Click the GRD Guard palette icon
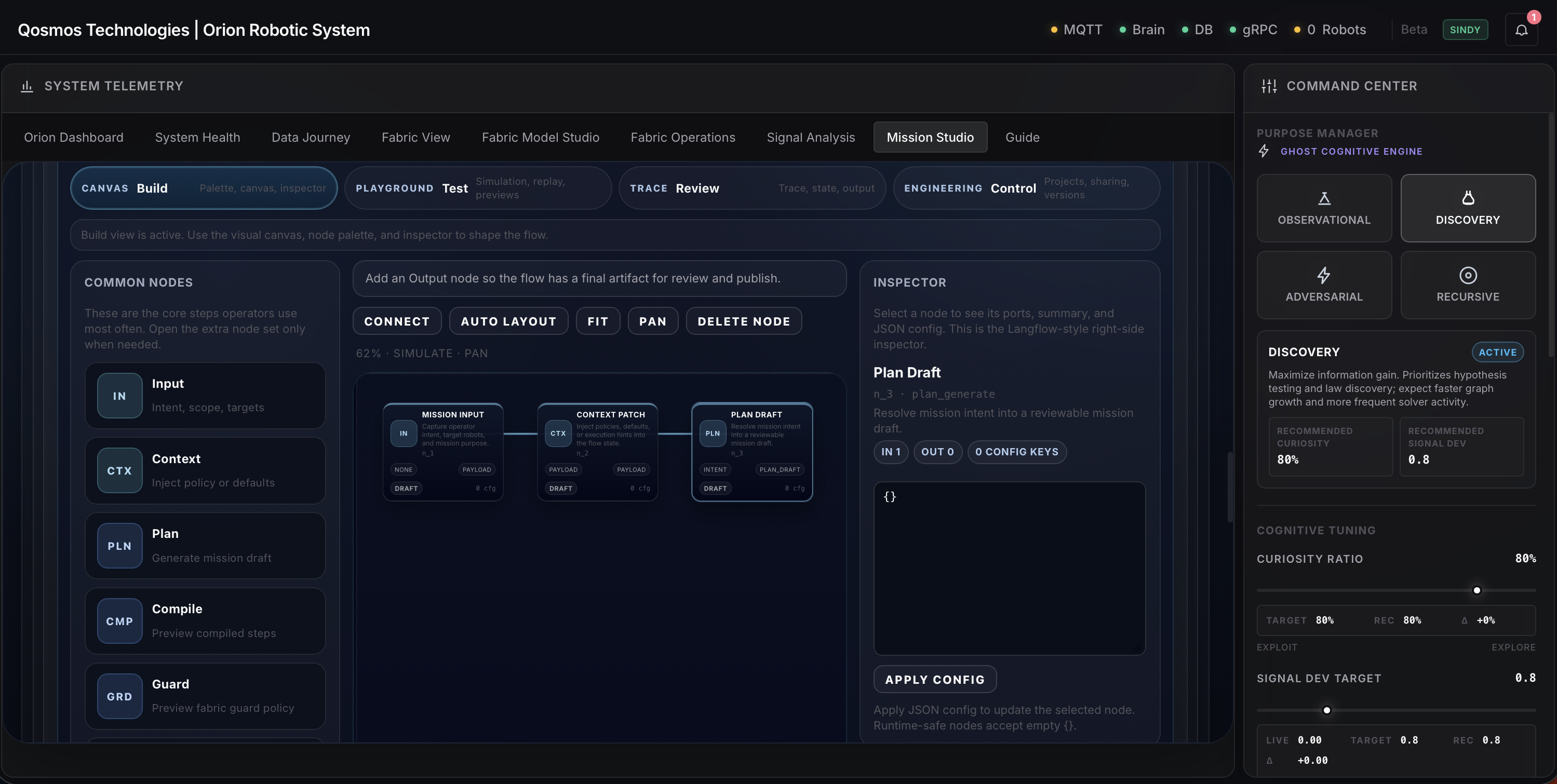Viewport: 1557px width, 784px height. click(x=119, y=696)
